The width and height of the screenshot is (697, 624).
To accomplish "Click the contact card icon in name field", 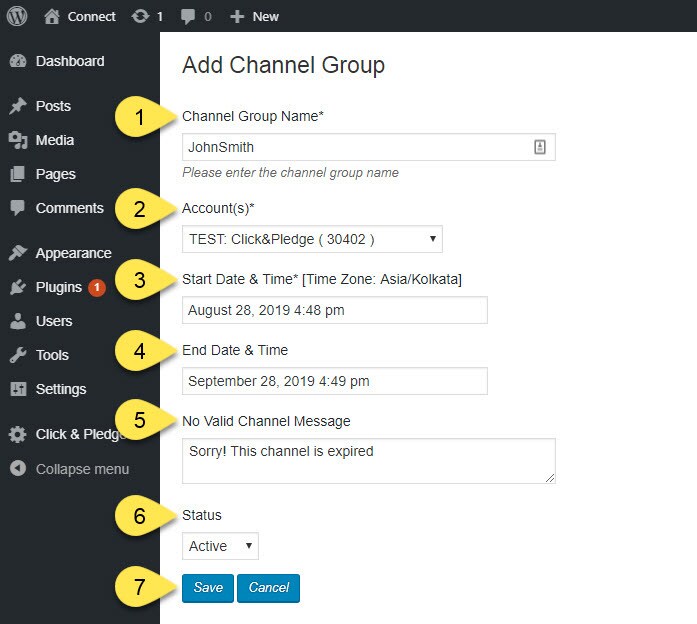I will (540, 147).
